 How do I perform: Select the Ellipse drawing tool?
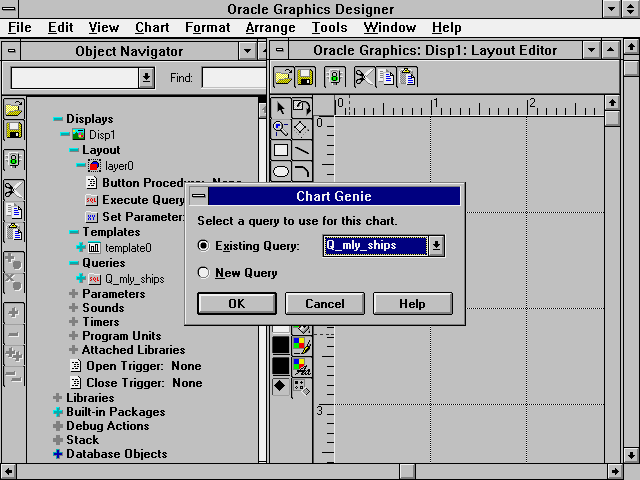[281, 171]
